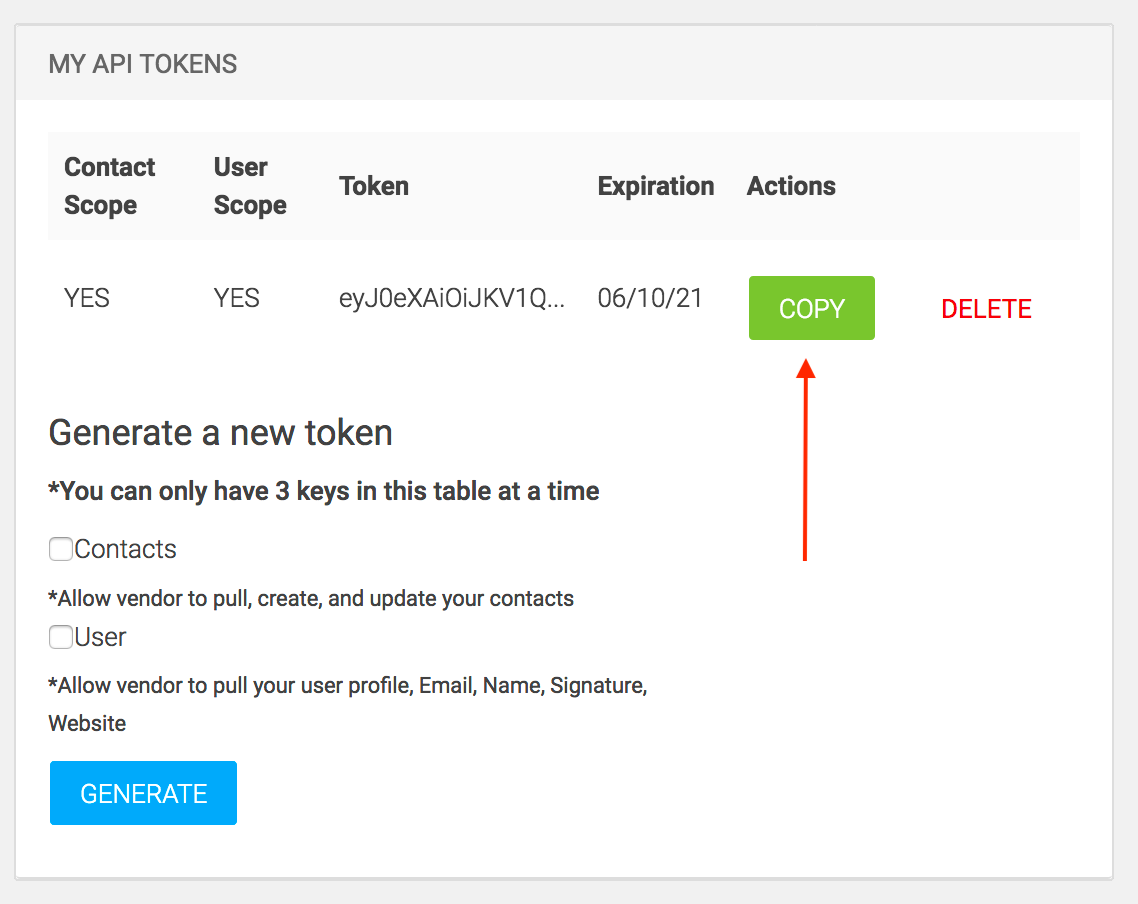
Task: Click the Contacts checkbox label text
Action: tap(125, 549)
